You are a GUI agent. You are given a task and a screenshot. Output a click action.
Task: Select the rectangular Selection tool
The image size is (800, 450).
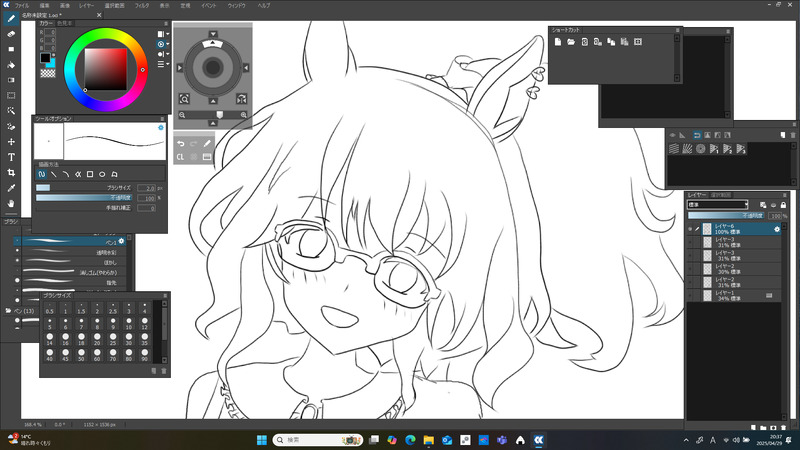[x=11, y=95]
